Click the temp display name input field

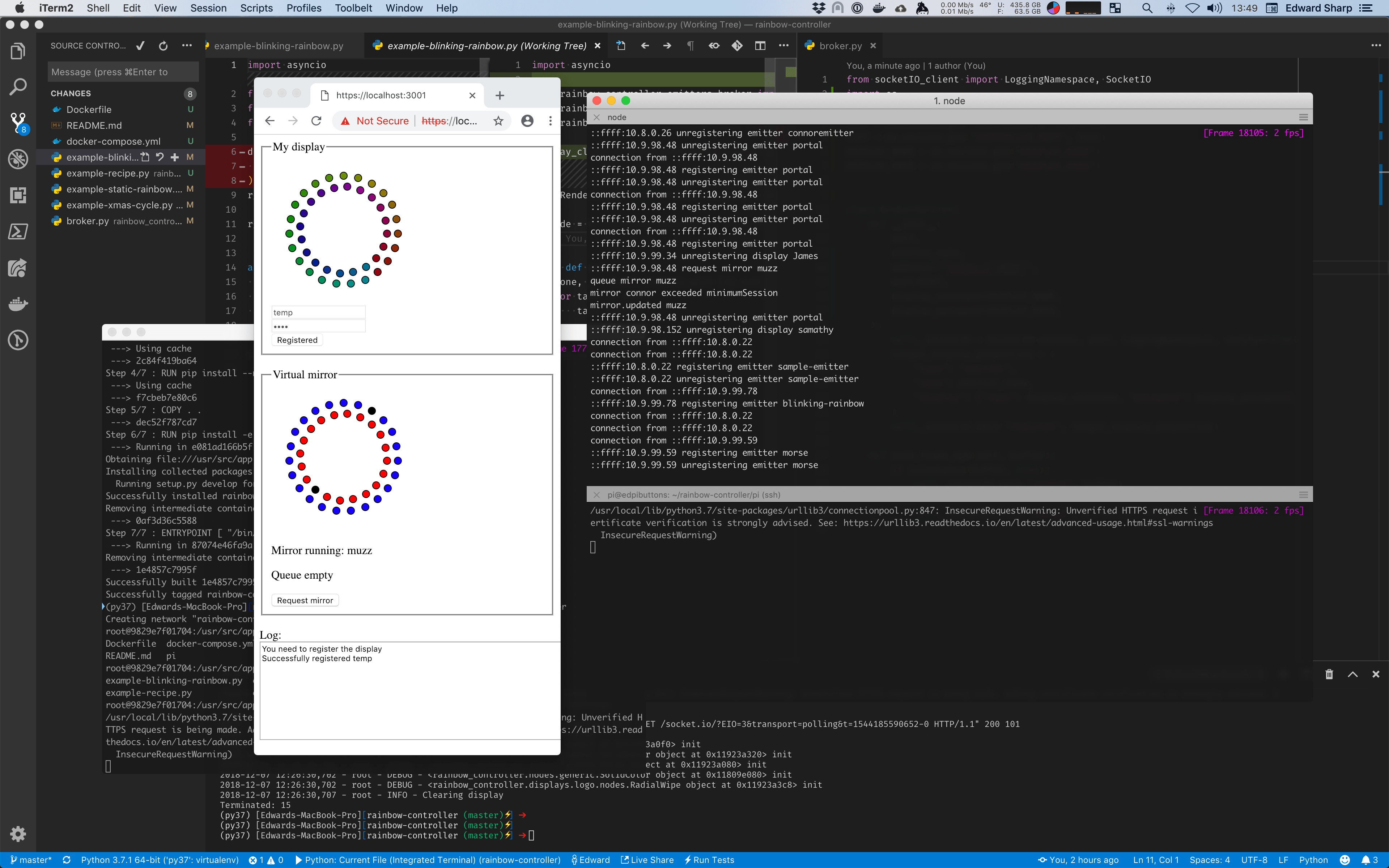tap(318, 313)
